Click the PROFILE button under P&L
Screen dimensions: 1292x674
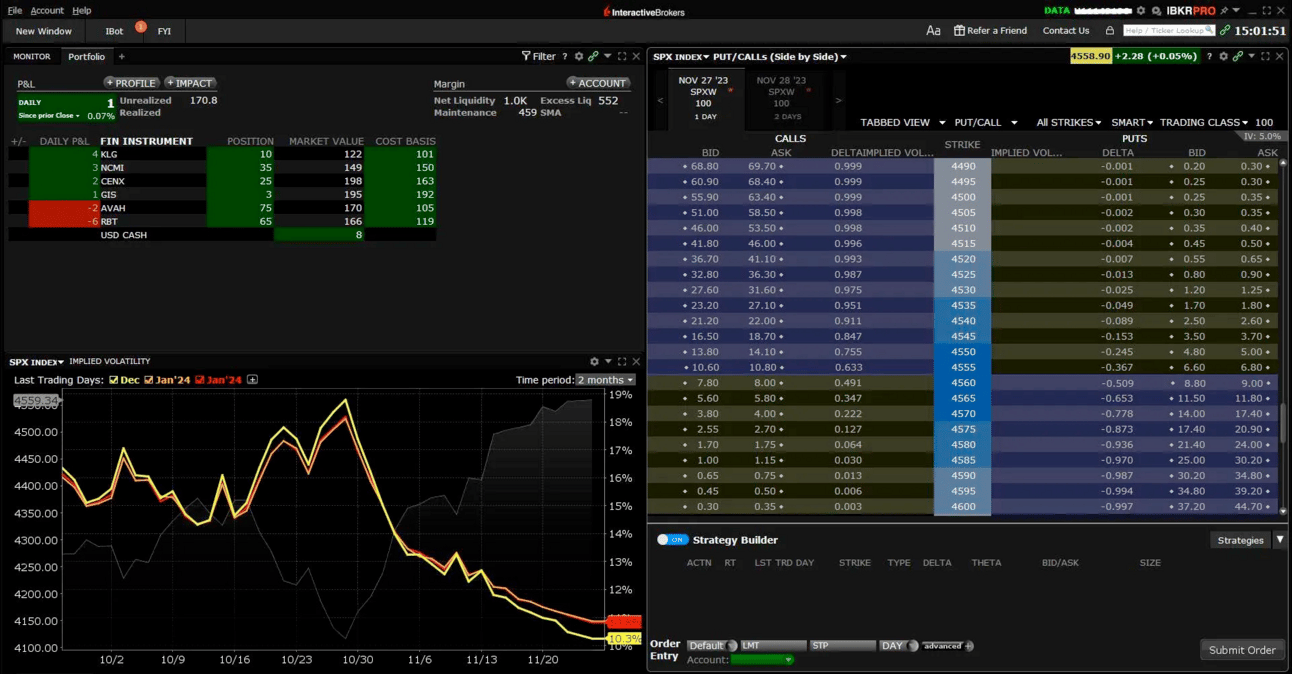point(131,83)
